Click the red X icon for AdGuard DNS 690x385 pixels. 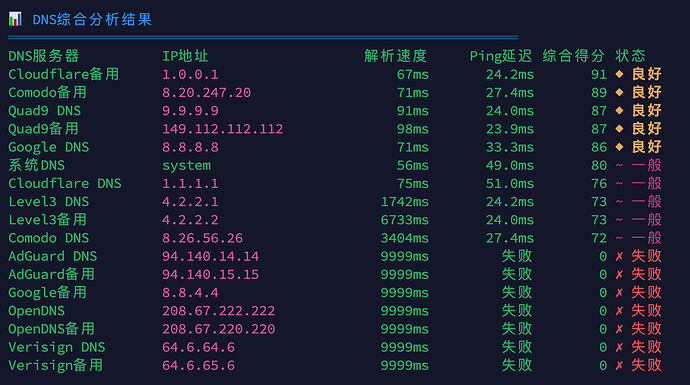click(x=619, y=256)
